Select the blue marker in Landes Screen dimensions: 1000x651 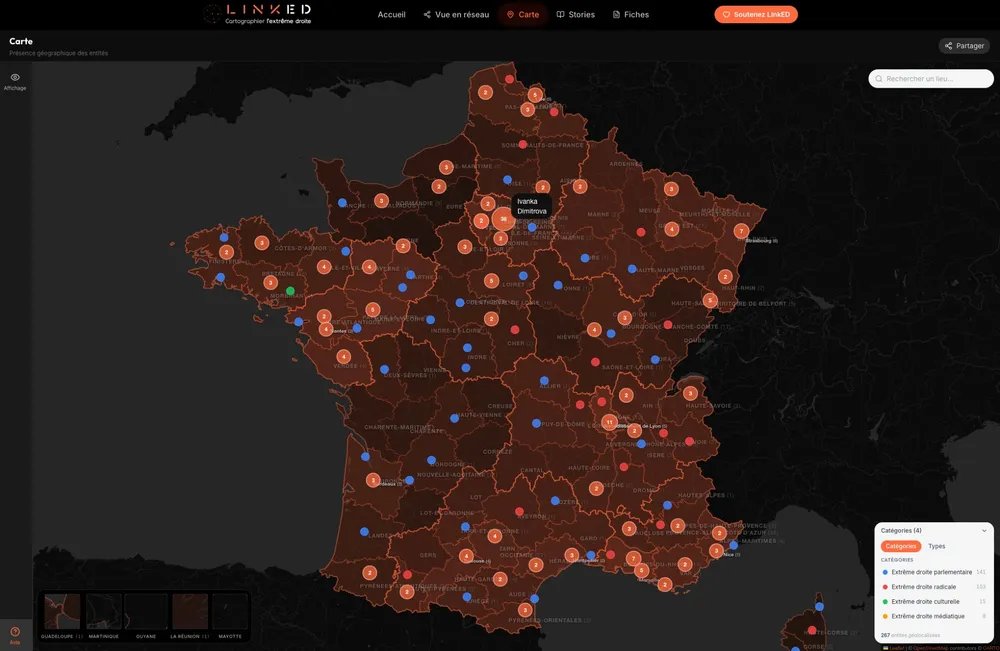[364, 531]
